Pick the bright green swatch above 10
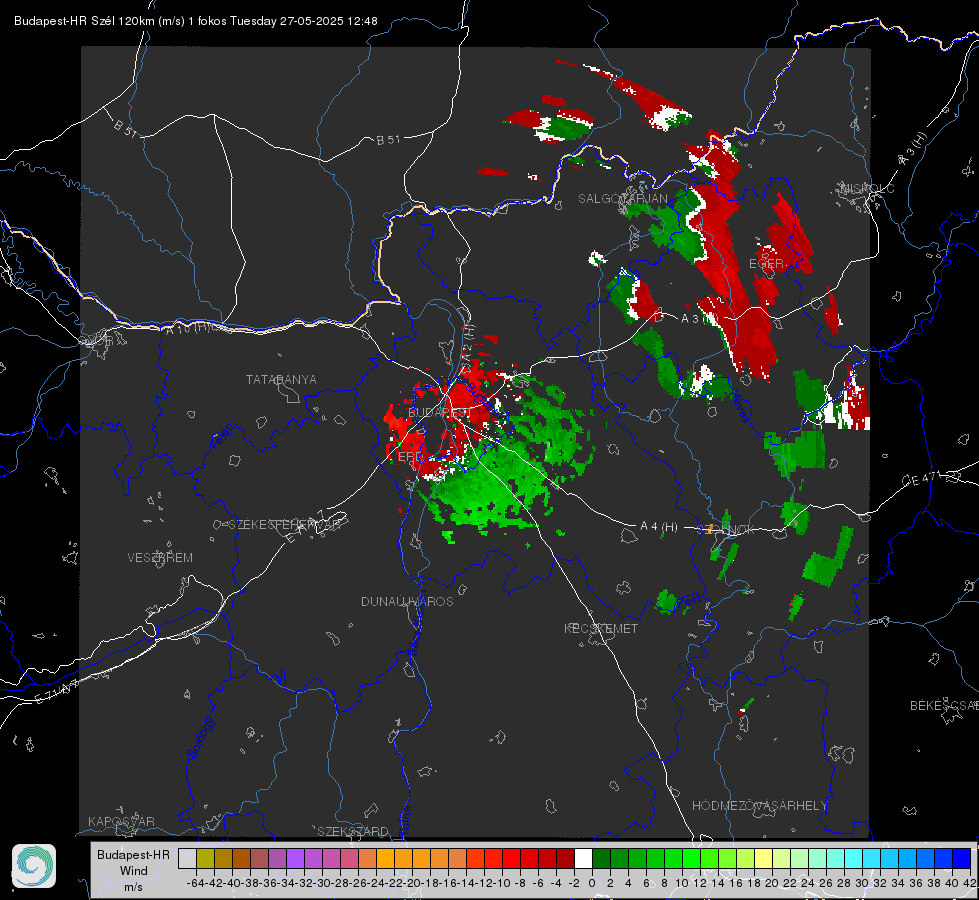This screenshot has width=979, height=900. [x=691, y=858]
